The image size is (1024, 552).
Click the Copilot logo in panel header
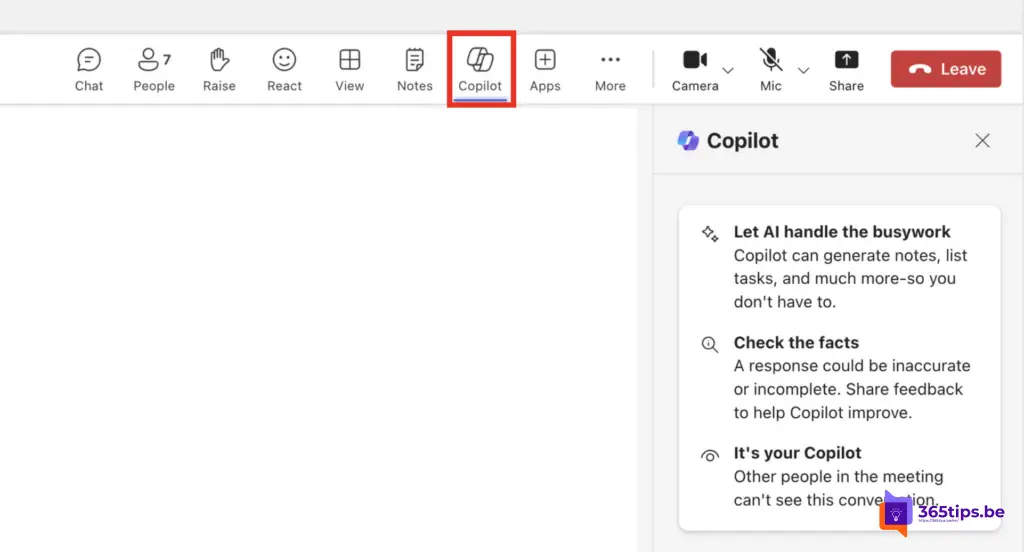pos(688,141)
